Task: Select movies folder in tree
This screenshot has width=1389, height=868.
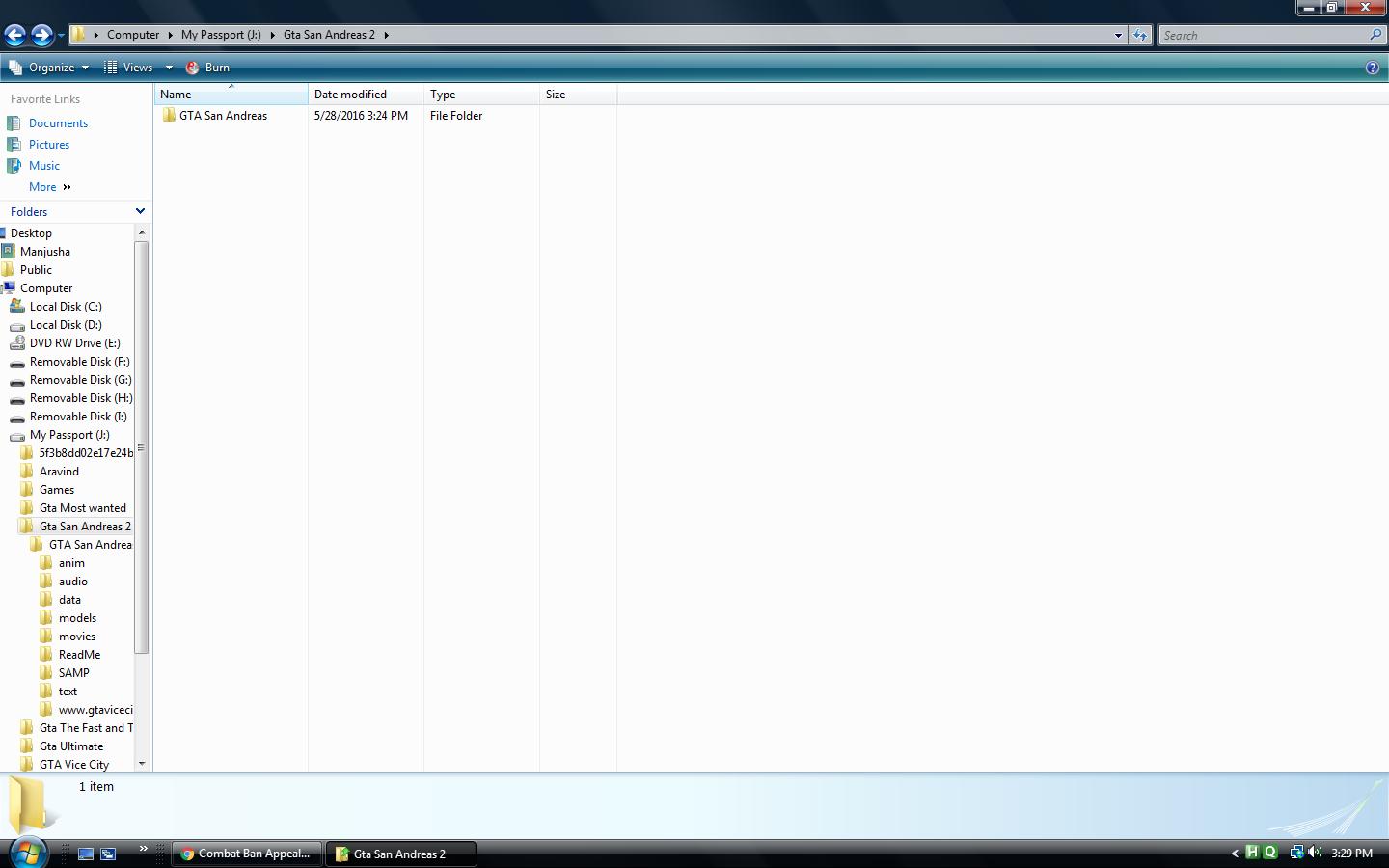Action: click(76, 637)
